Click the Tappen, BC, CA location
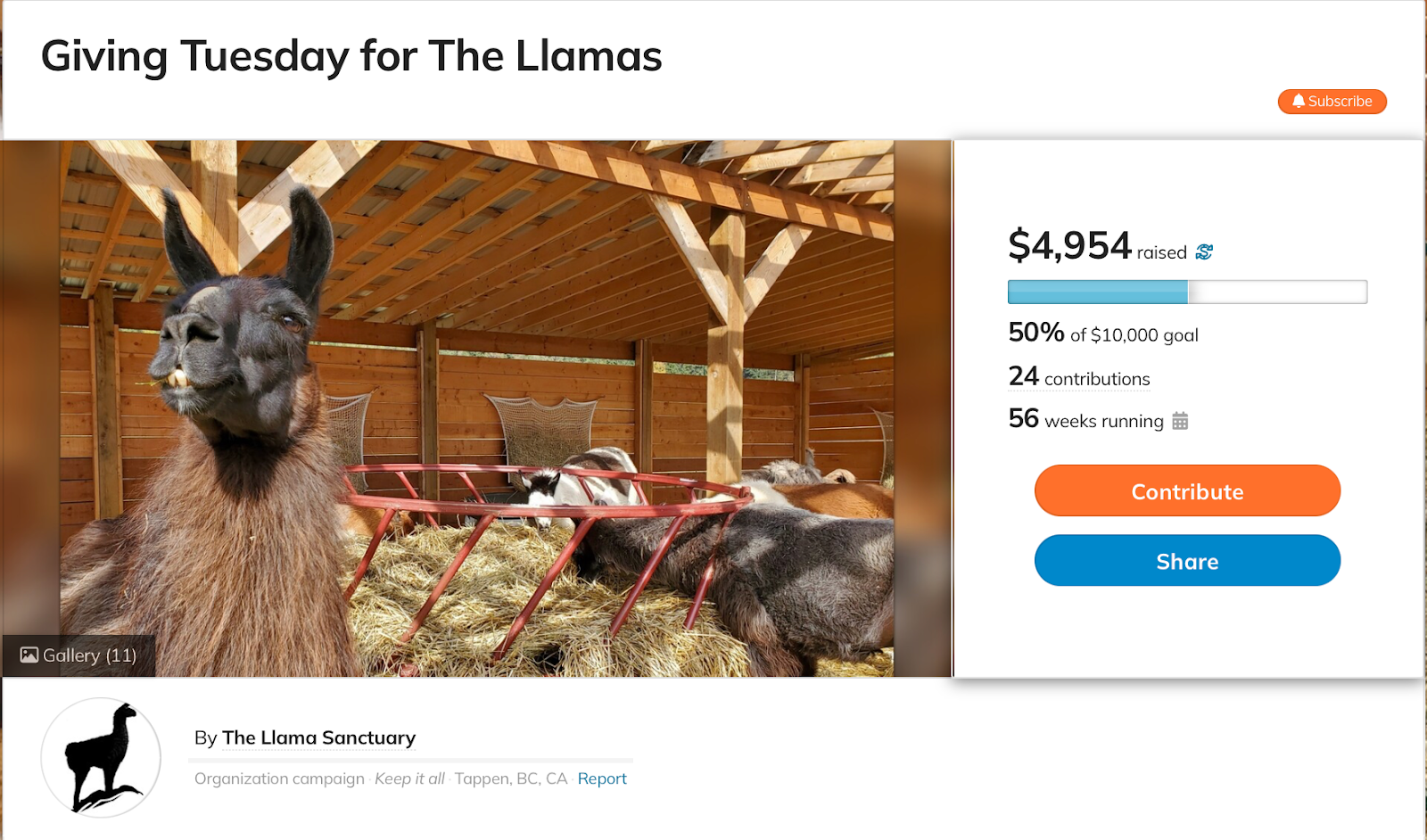The image size is (1427, 840). pos(510,778)
